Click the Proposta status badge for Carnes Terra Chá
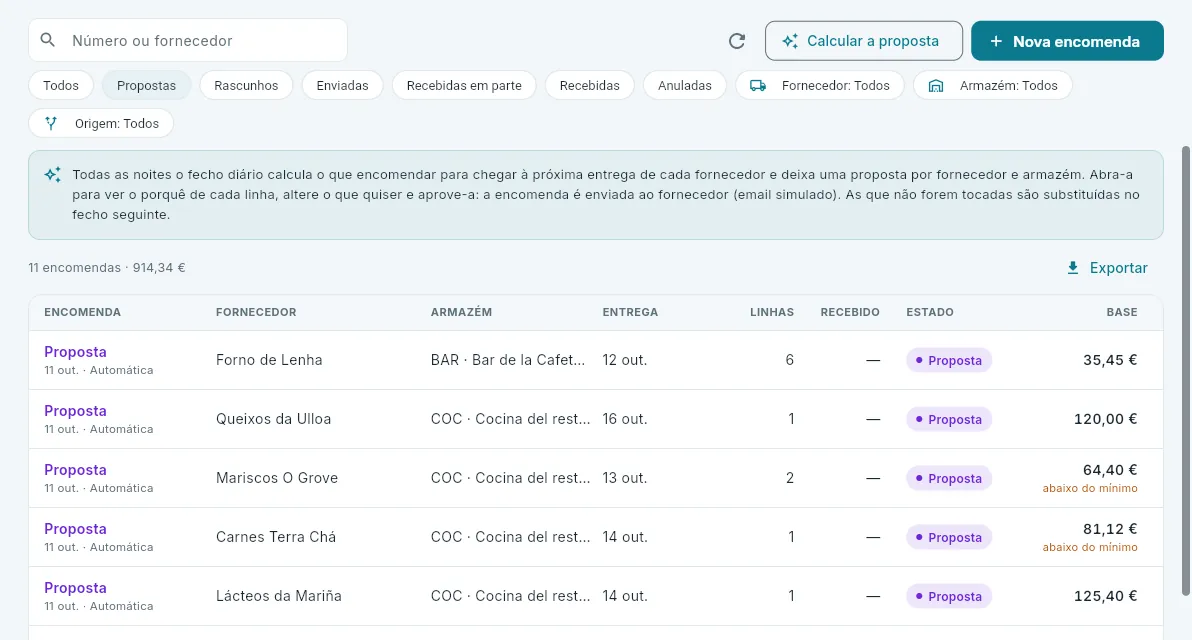This screenshot has width=1192, height=640. tap(949, 537)
